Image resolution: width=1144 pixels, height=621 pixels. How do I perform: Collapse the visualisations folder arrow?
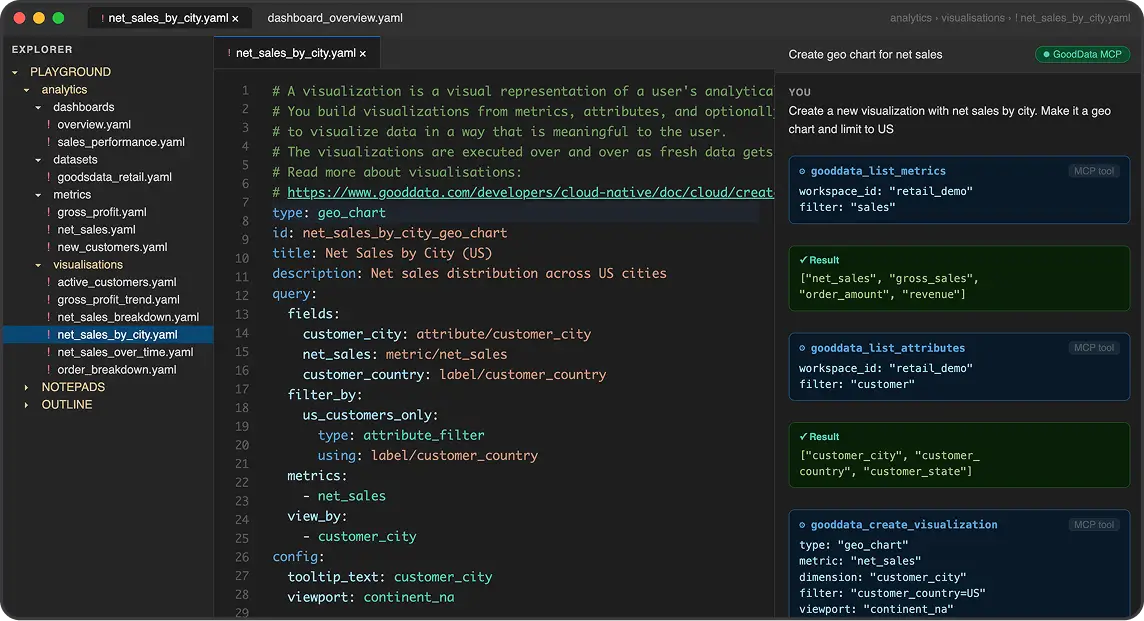coord(38,265)
